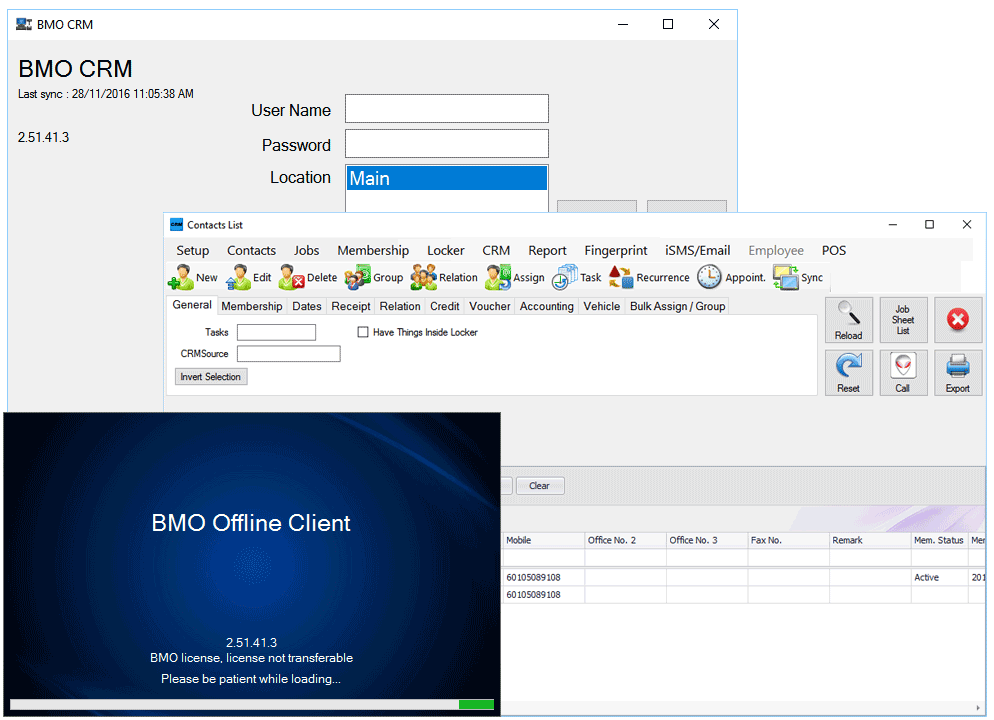Click the Invert Selection button
Viewport: 994px width, 720px height.
click(x=211, y=376)
